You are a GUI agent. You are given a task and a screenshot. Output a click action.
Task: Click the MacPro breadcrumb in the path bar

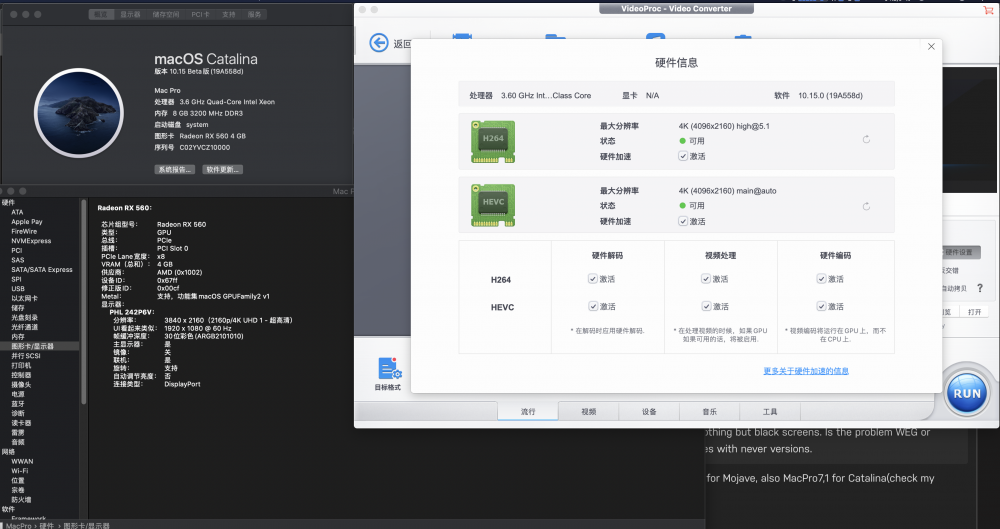(x=18, y=525)
